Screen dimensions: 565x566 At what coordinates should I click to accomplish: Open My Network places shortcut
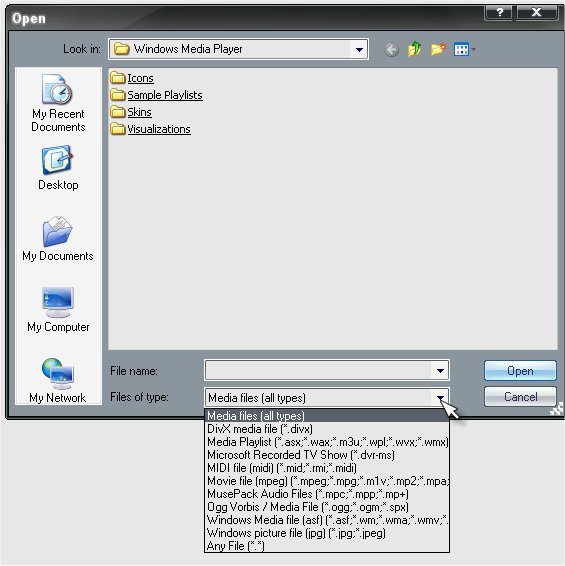58,380
